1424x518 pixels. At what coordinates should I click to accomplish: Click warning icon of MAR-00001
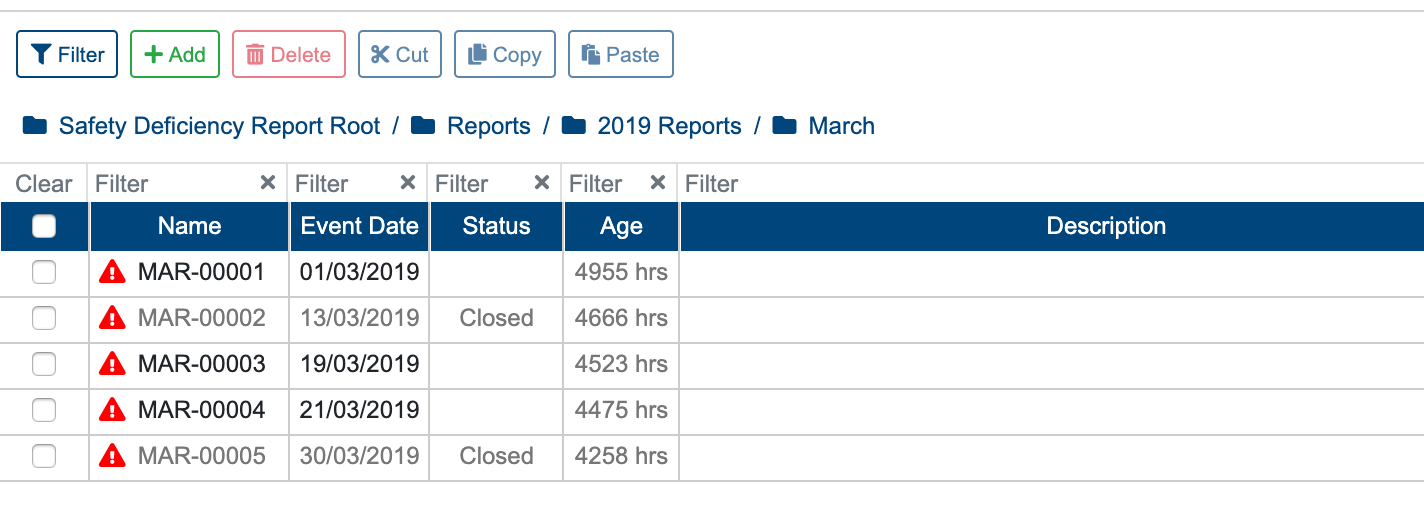(113, 271)
